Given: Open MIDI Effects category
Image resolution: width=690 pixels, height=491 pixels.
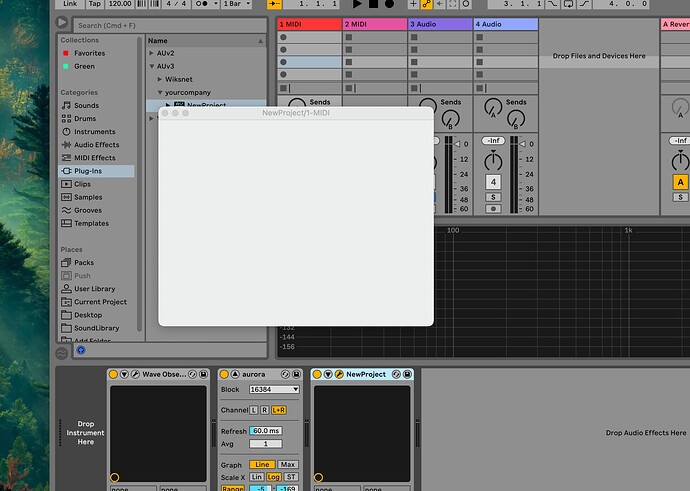Looking at the screenshot, I should pos(95,158).
